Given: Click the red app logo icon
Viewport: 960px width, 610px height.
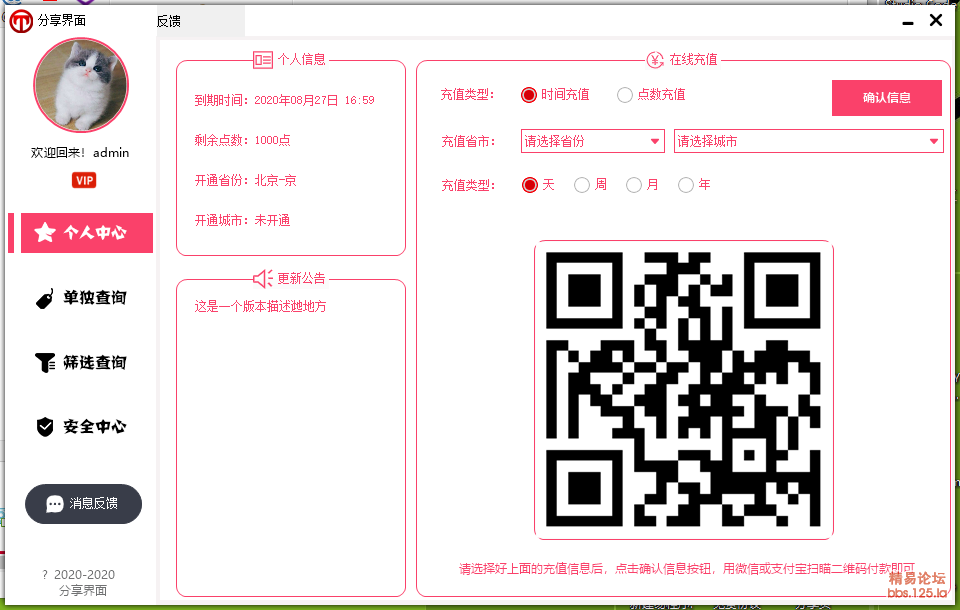Looking at the screenshot, I should [21, 21].
